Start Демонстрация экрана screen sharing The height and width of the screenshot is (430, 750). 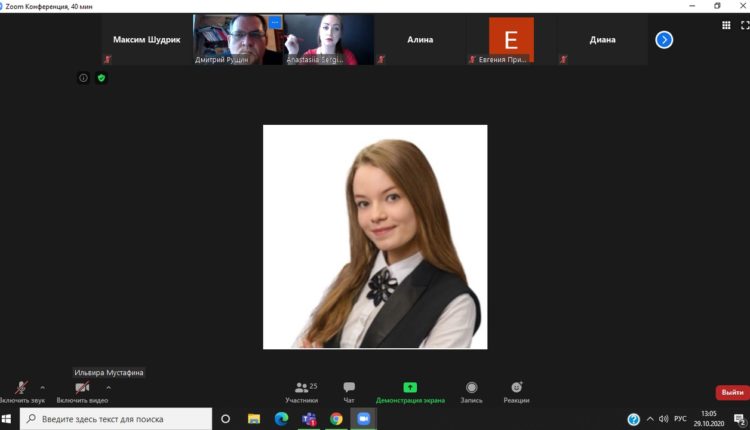coord(410,392)
